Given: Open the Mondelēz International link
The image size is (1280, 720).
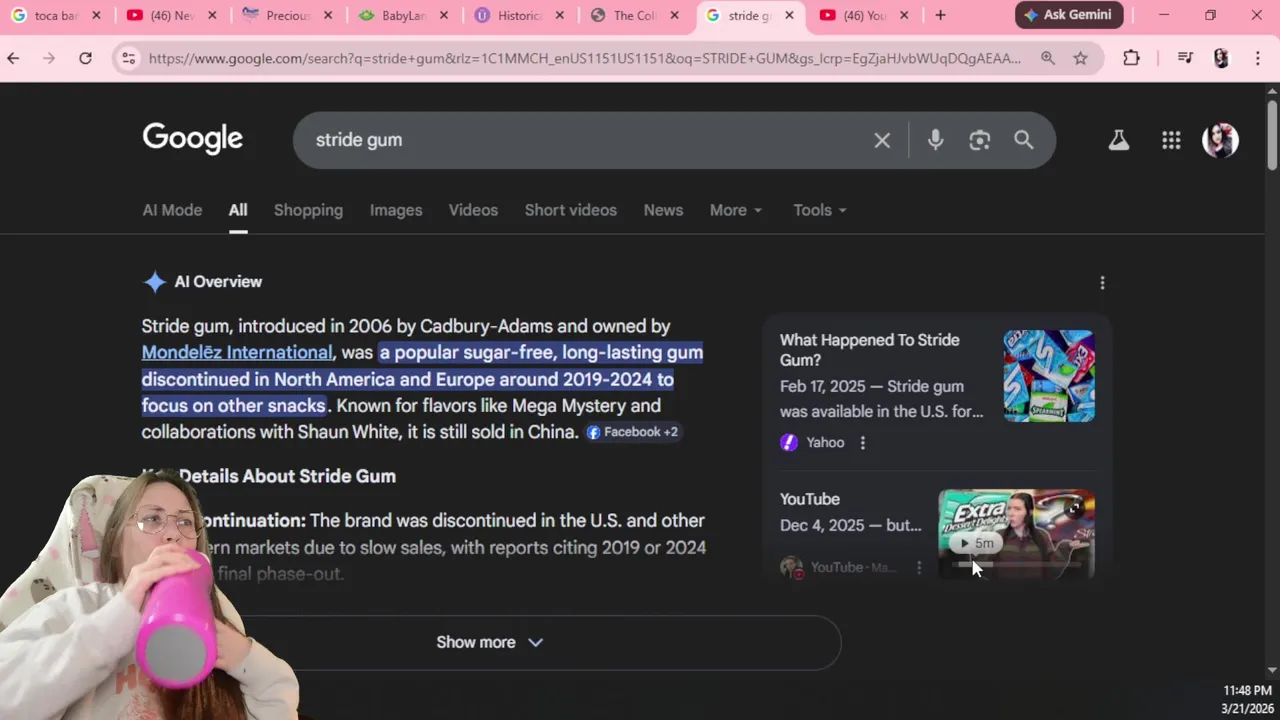Looking at the screenshot, I should (x=237, y=352).
